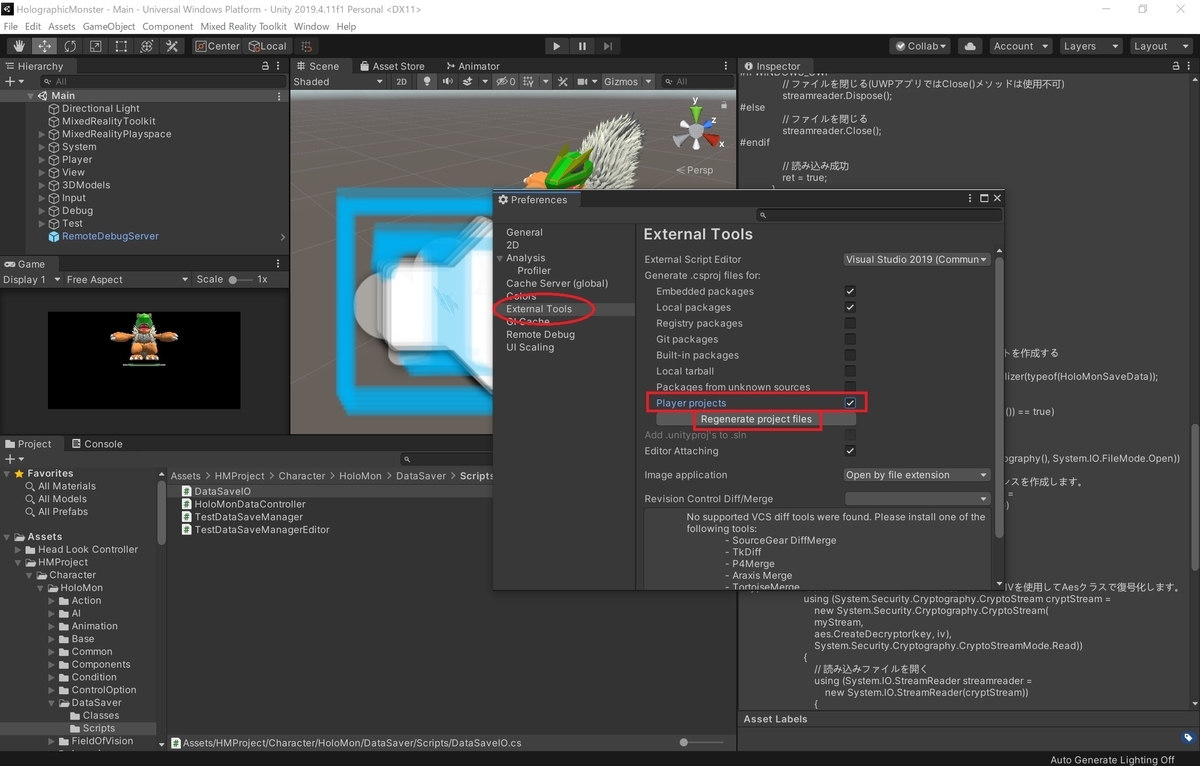The image size is (1200, 766).
Task: Open External Script Editor dropdown
Action: [917, 259]
